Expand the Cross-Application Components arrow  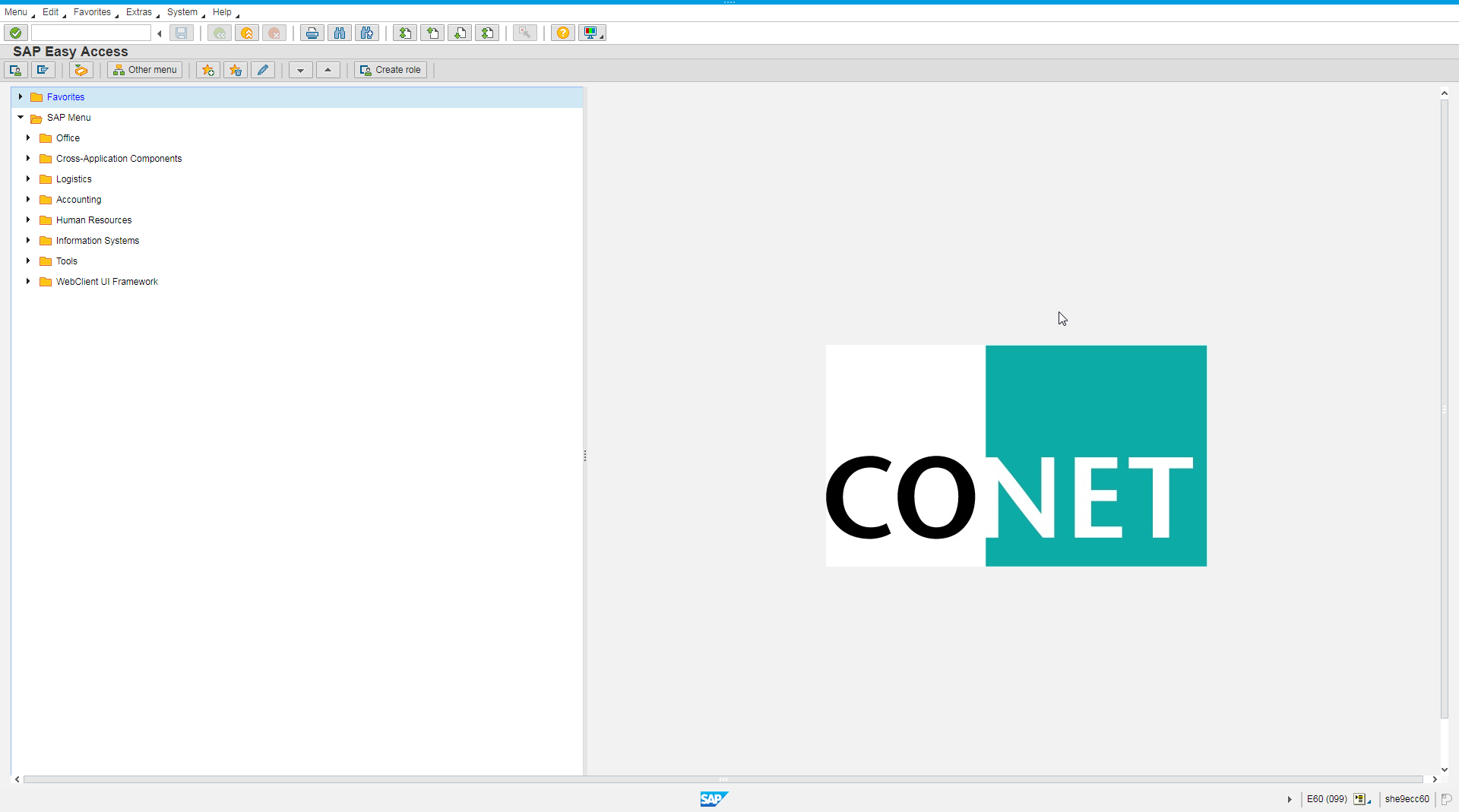coord(28,159)
